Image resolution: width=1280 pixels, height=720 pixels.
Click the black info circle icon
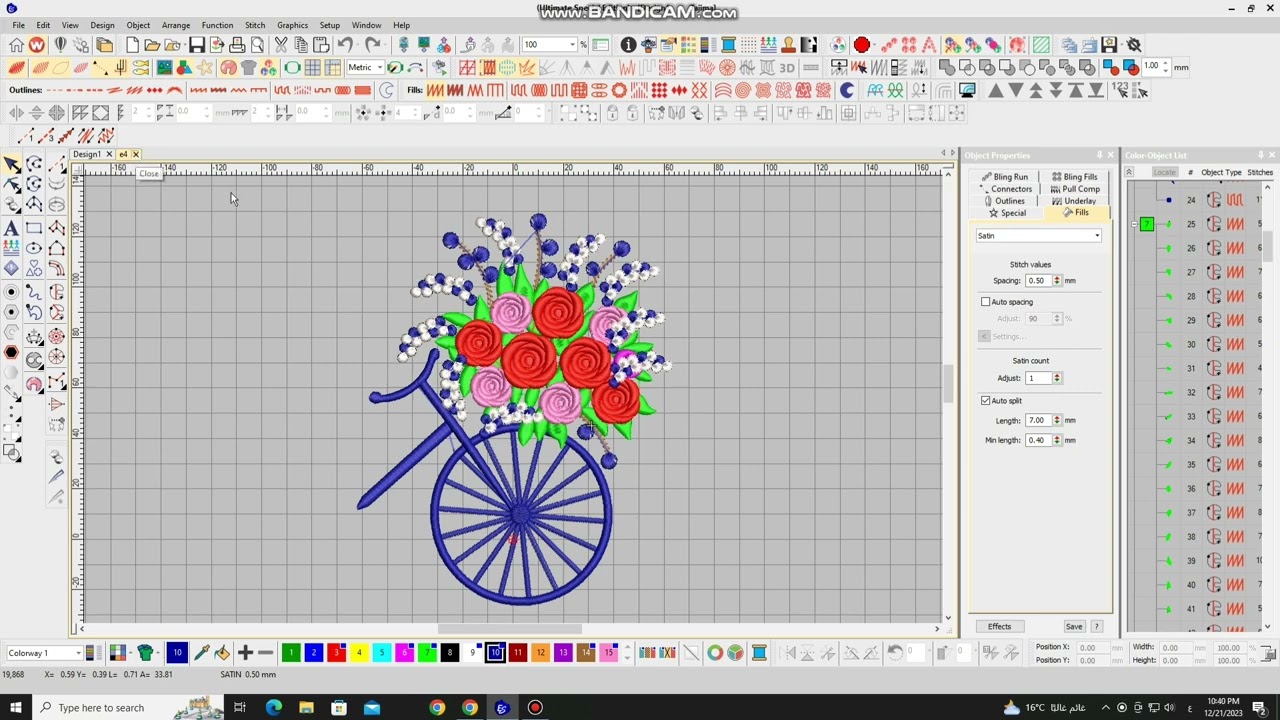point(628,44)
